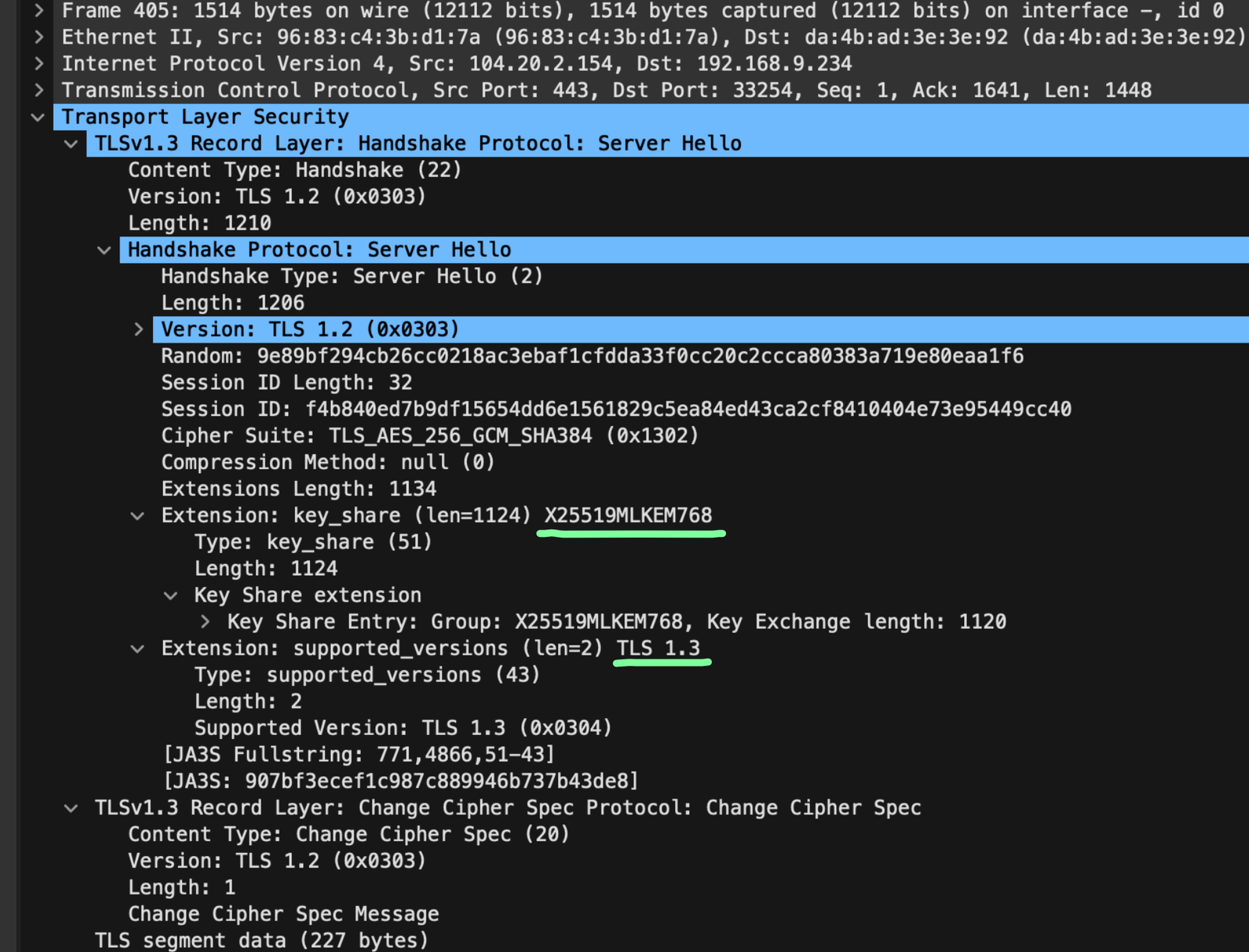The width and height of the screenshot is (1249, 952).
Task: Expand the Version: TLS 1.2 field
Action: (x=137, y=329)
